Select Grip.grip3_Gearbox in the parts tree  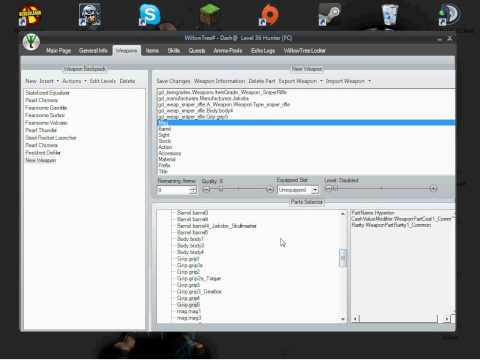pyautogui.click(x=199, y=292)
